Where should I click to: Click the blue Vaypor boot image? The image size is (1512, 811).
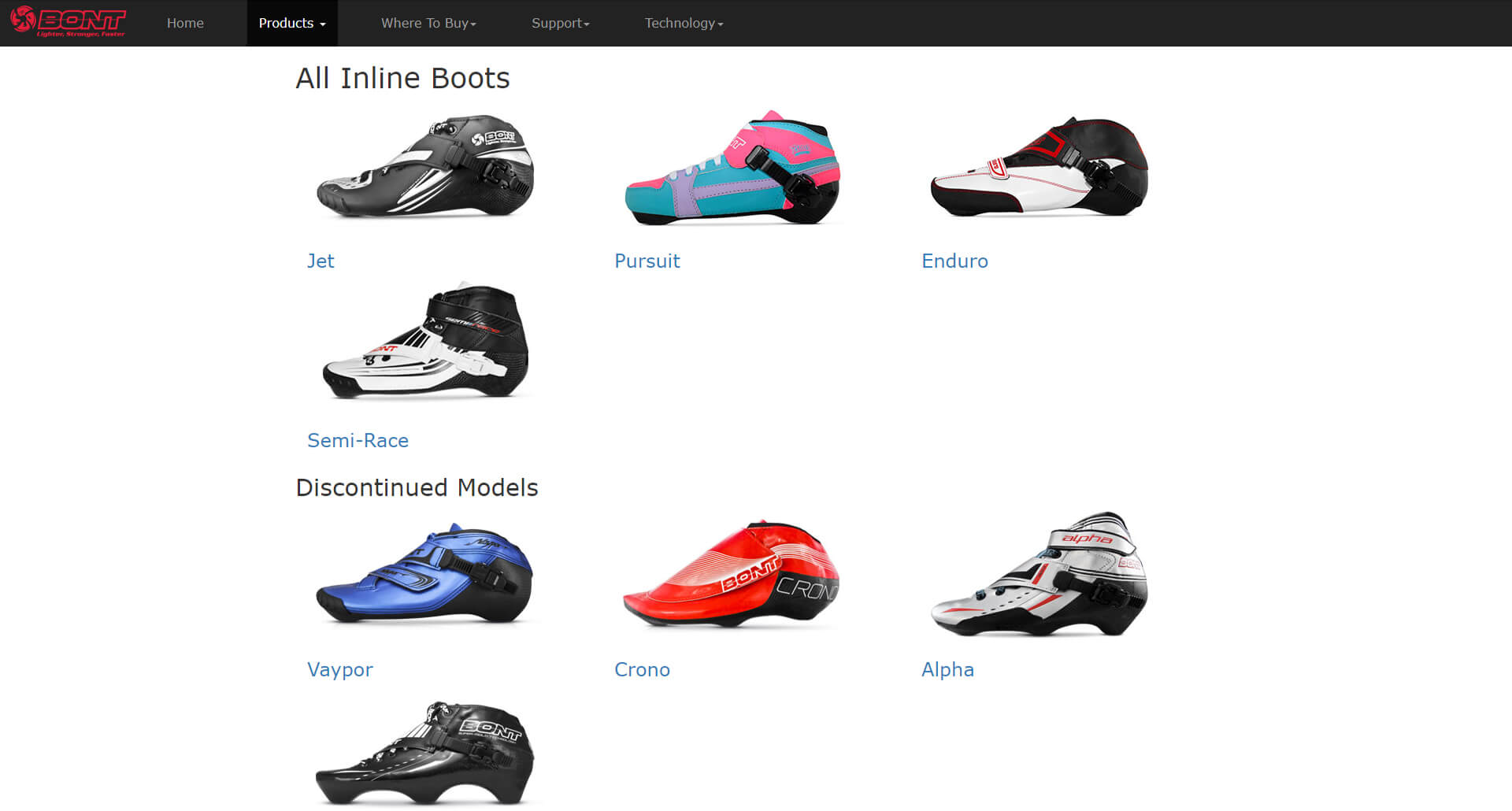[x=425, y=575]
